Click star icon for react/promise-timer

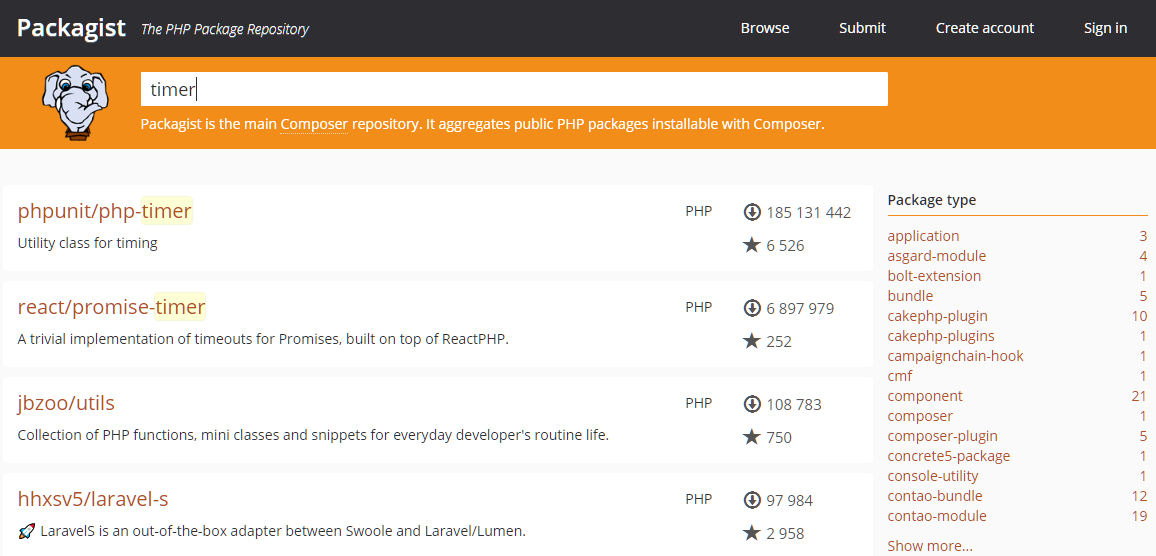pos(752,341)
